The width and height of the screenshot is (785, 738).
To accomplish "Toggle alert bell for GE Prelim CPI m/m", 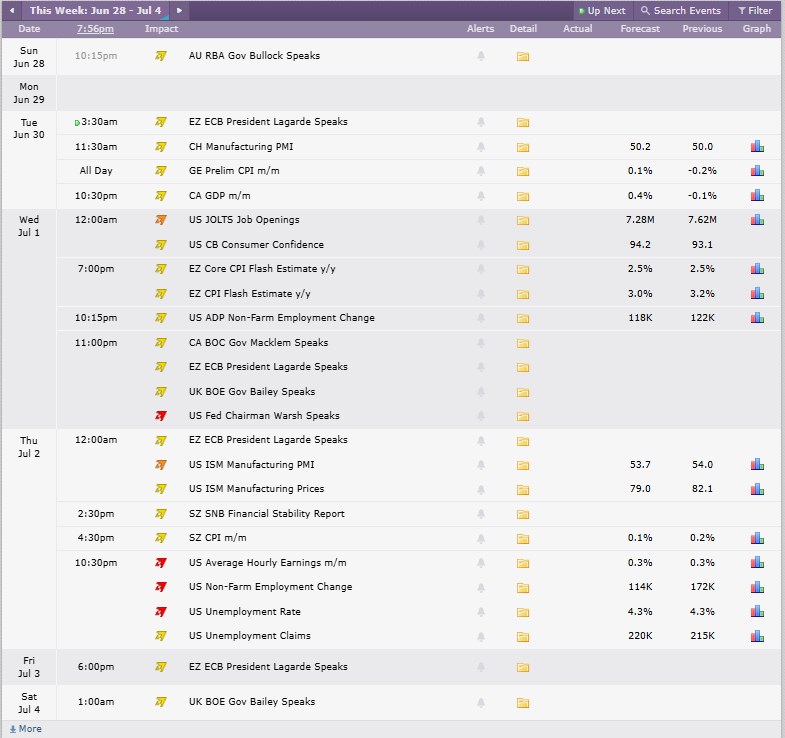I will pos(481,171).
